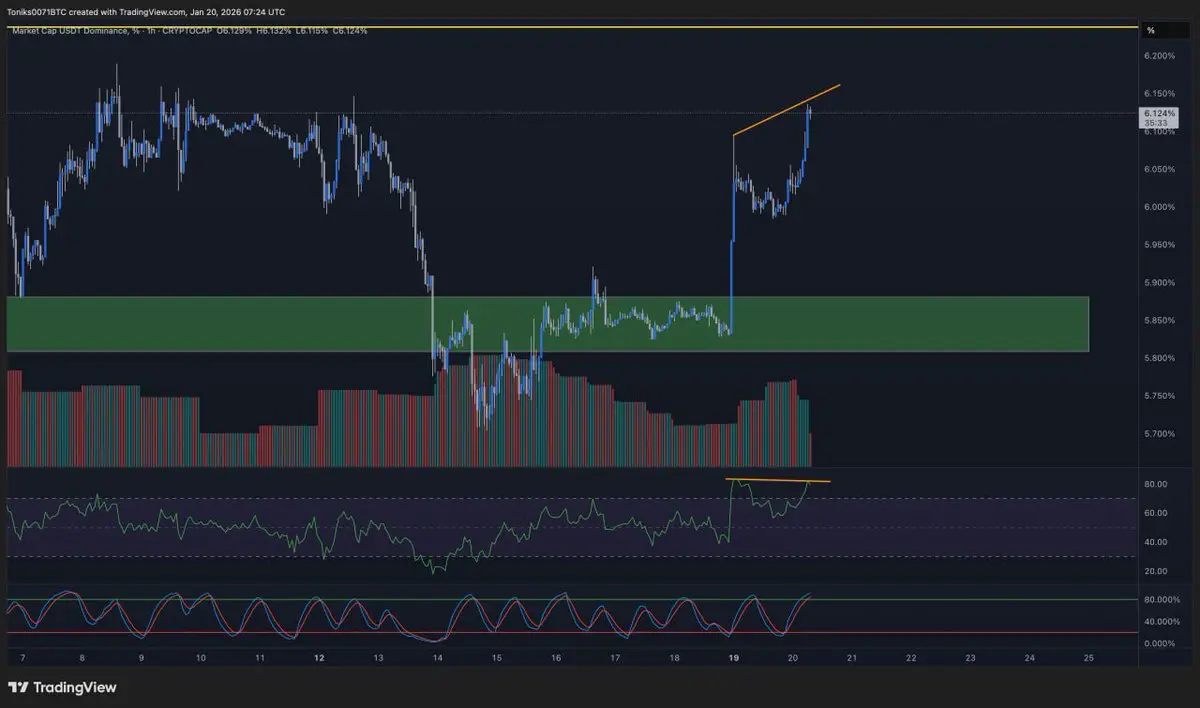Select the green support zone rectangle

547,323
